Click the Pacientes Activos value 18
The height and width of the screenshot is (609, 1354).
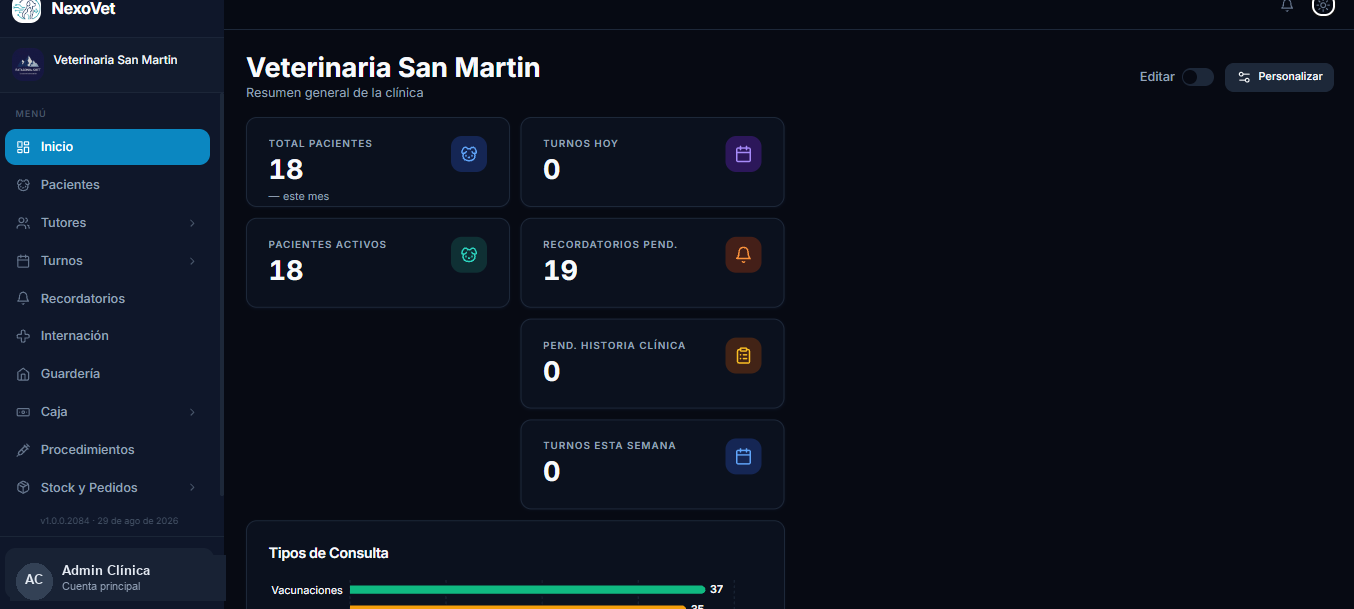286,270
